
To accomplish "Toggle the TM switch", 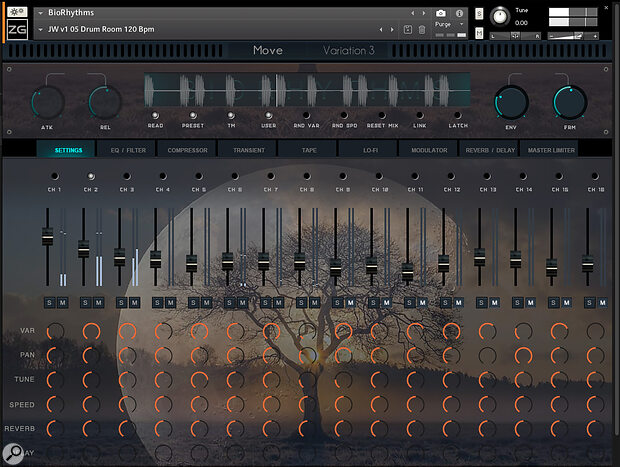I will [231, 115].
